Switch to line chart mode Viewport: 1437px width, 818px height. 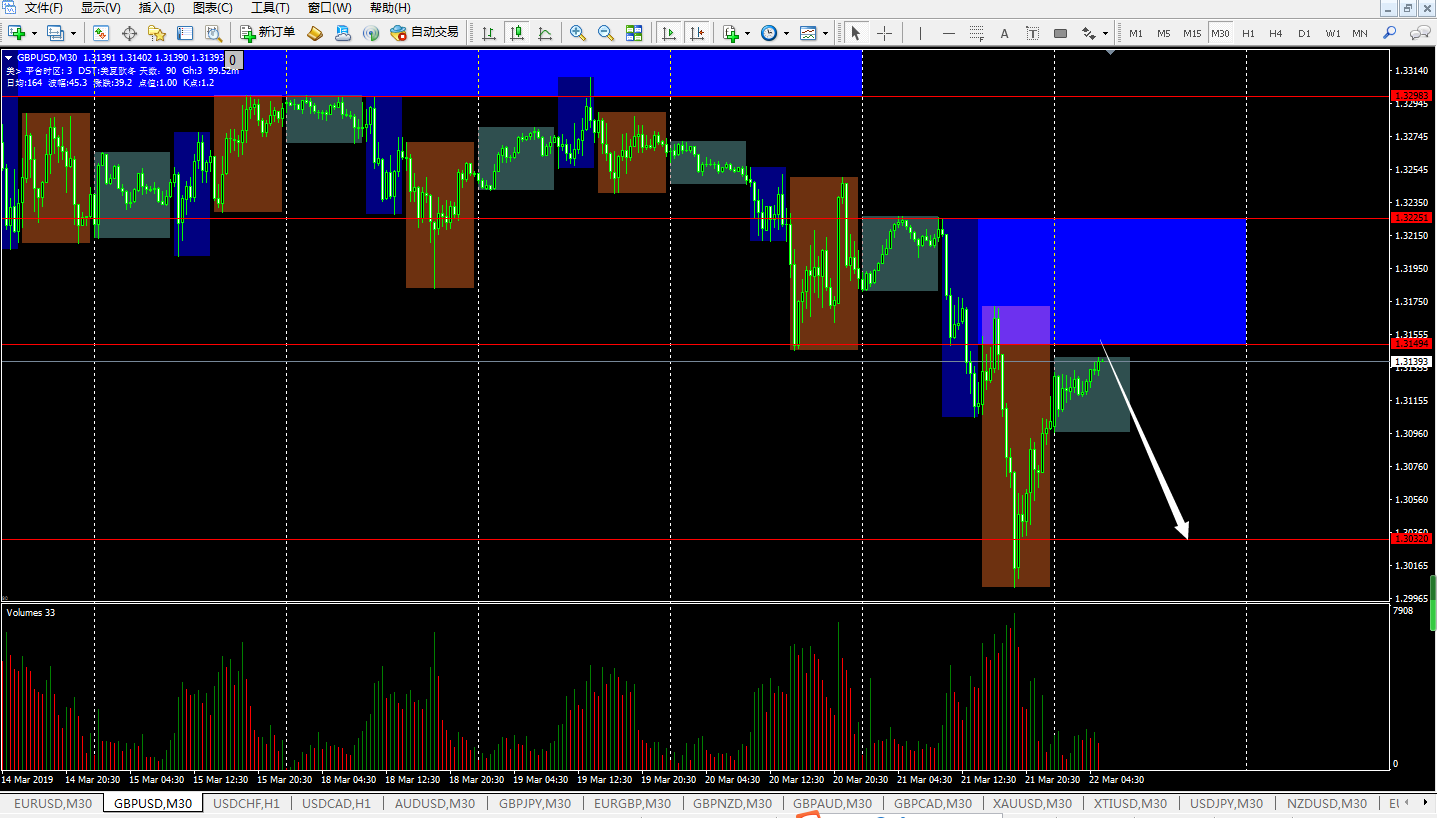point(545,33)
